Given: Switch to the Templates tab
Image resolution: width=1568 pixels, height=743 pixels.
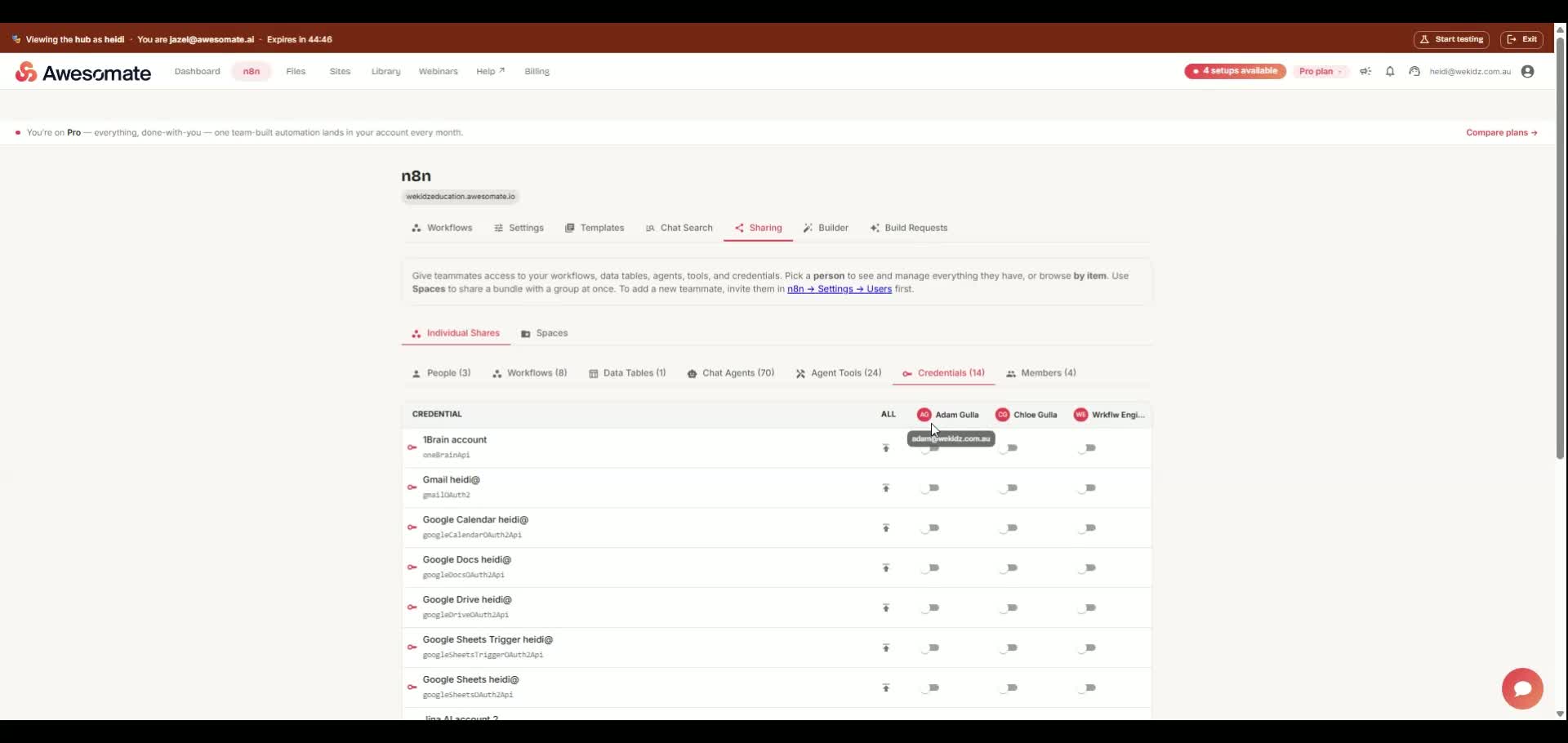Looking at the screenshot, I should [x=595, y=228].
